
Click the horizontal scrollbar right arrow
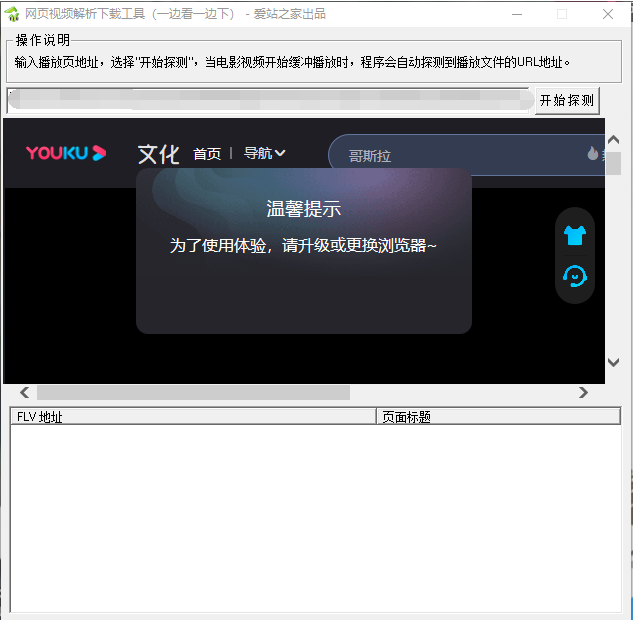tap(584, 393)
